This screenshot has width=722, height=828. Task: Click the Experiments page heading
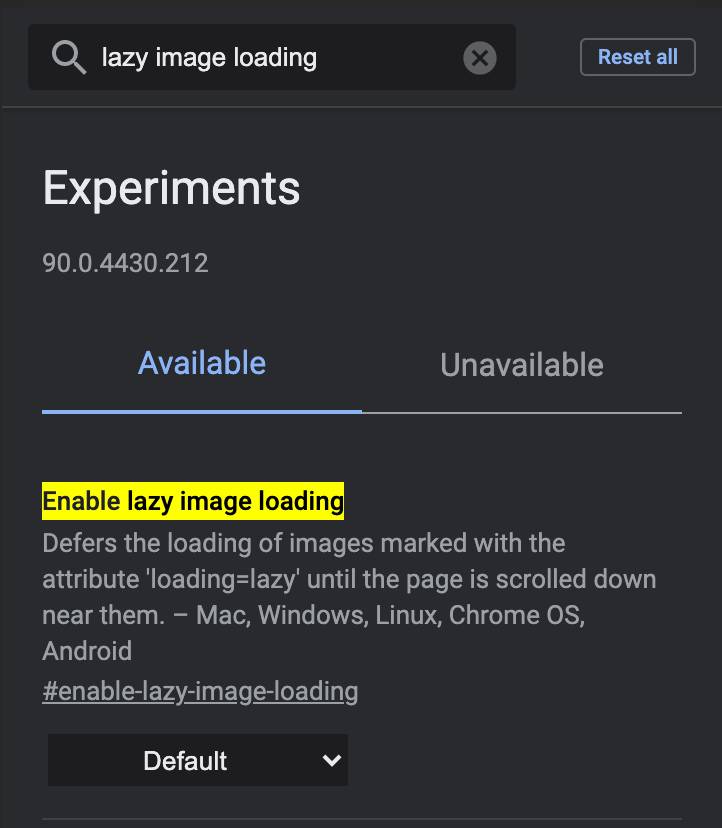(x=171, y=188)
